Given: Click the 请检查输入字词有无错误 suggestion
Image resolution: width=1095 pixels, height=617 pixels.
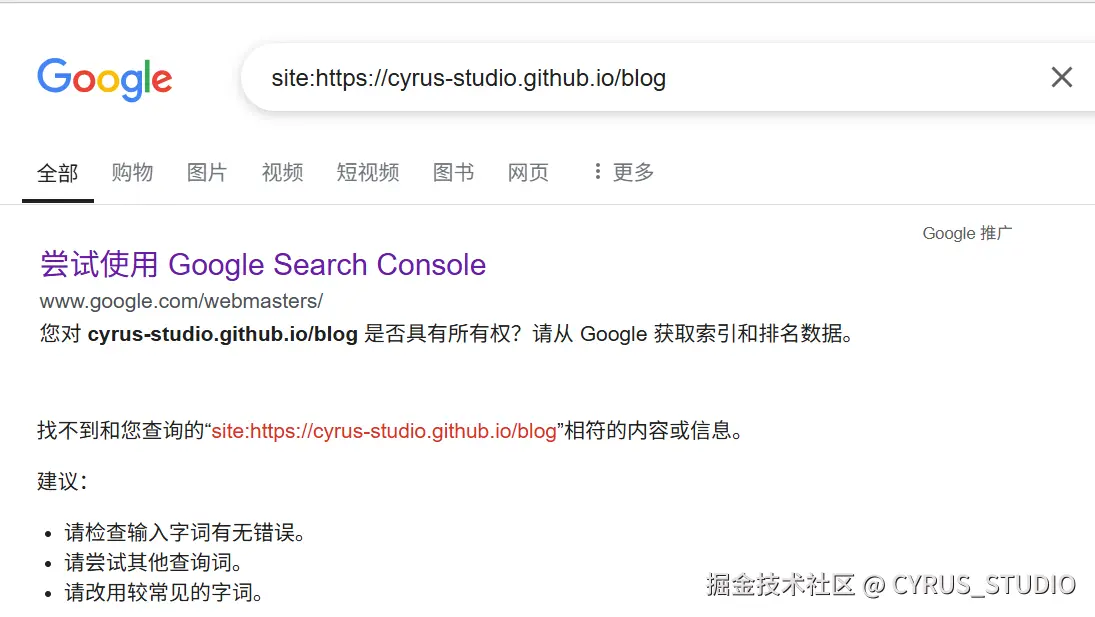Looking at the screenshot, I should 185,533.
